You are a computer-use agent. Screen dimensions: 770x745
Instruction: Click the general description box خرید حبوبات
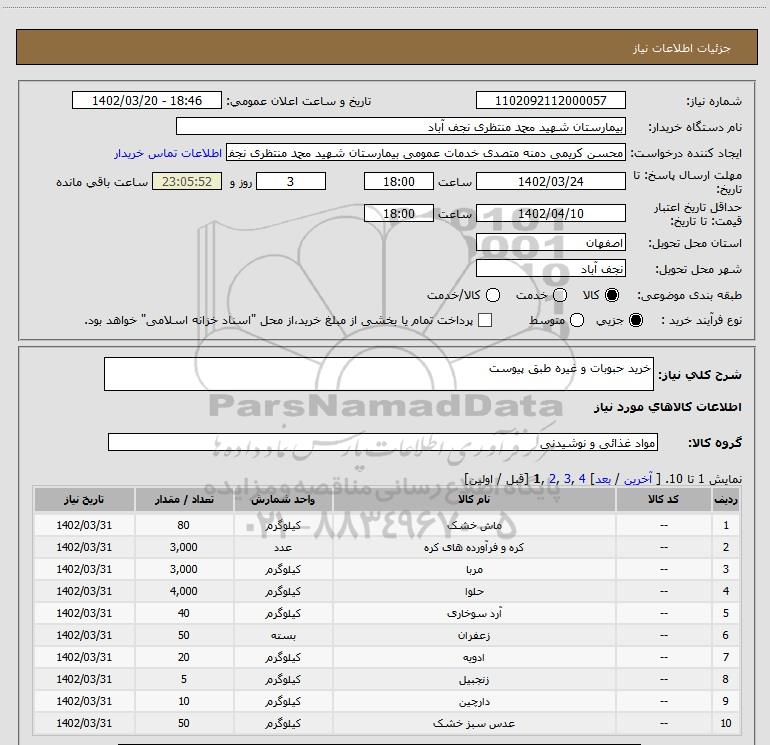(379, 374)
